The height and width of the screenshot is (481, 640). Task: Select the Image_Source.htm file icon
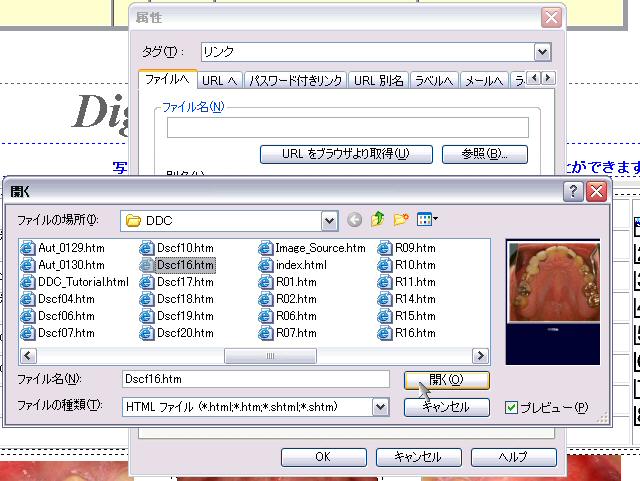click(x=265, y=248)
